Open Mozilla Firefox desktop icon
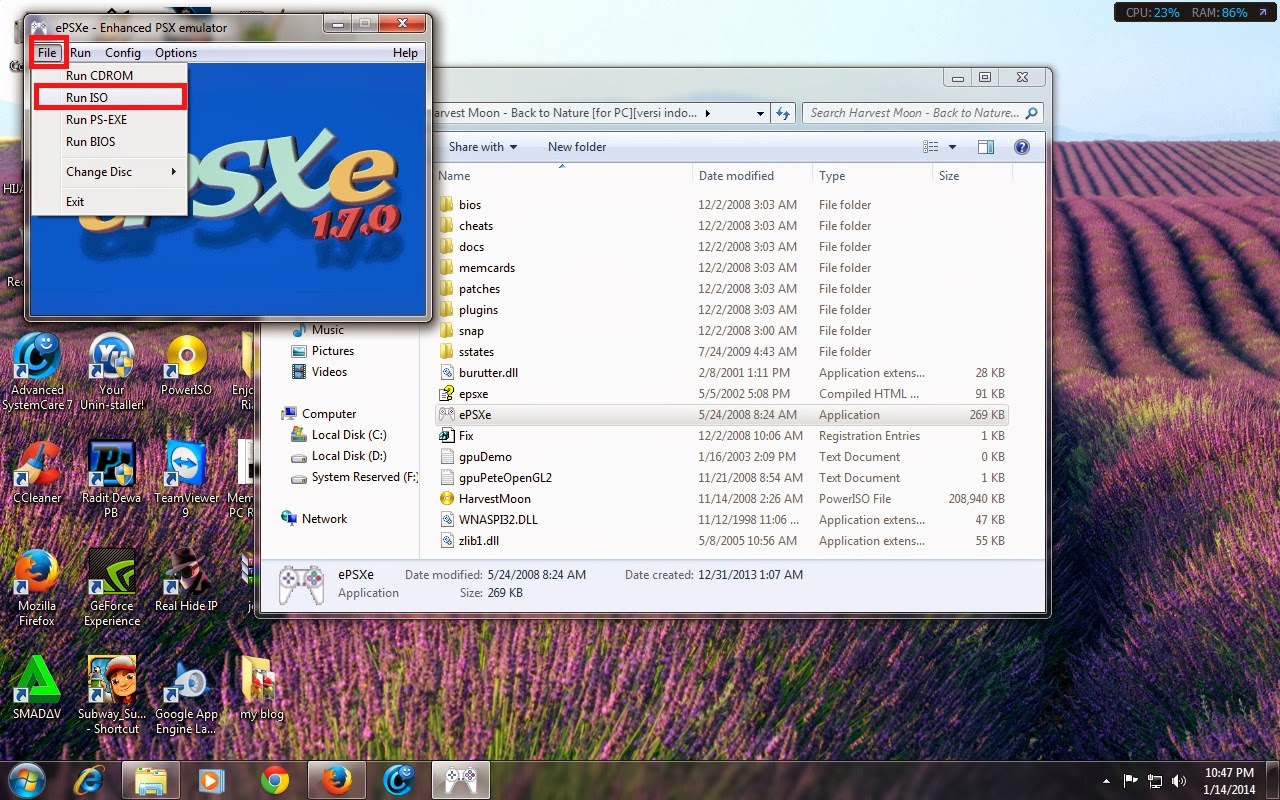 click(37, 587)
